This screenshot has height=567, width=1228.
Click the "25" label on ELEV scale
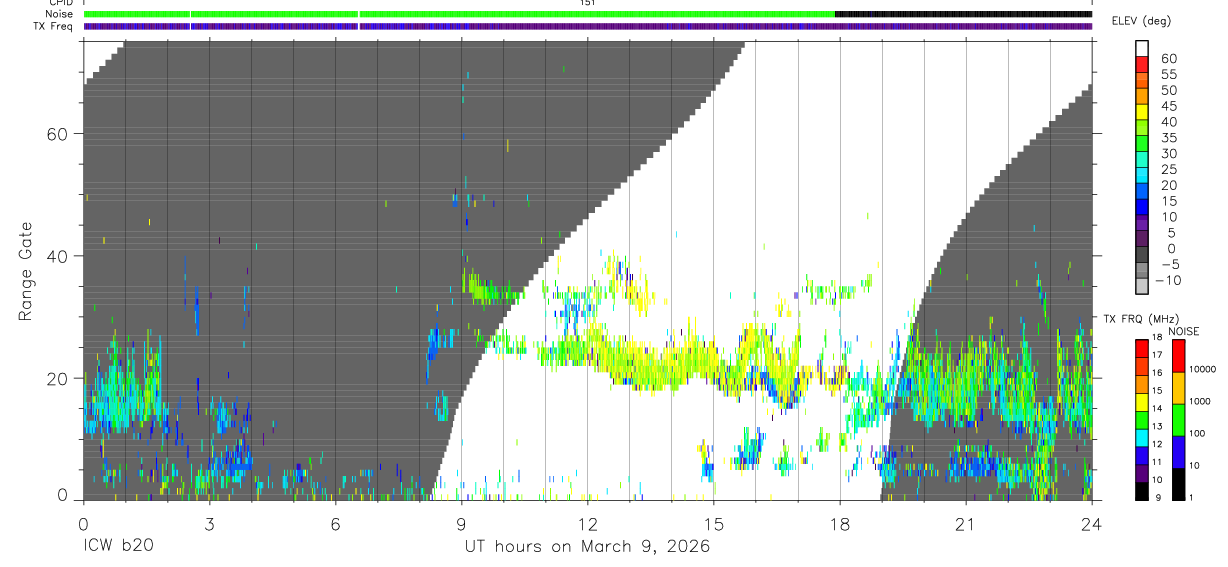tap(1168, 170)
